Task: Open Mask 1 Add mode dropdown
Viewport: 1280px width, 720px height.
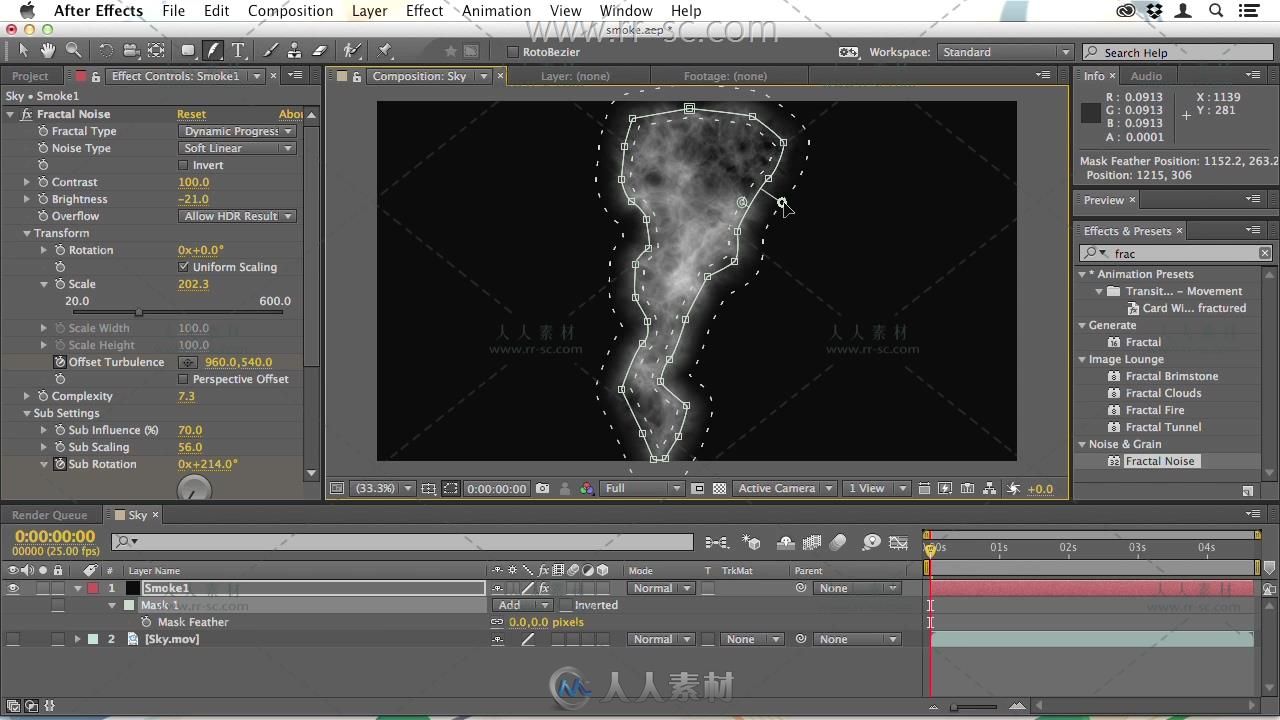Action: pyautogui.click(x=522, y=605)
